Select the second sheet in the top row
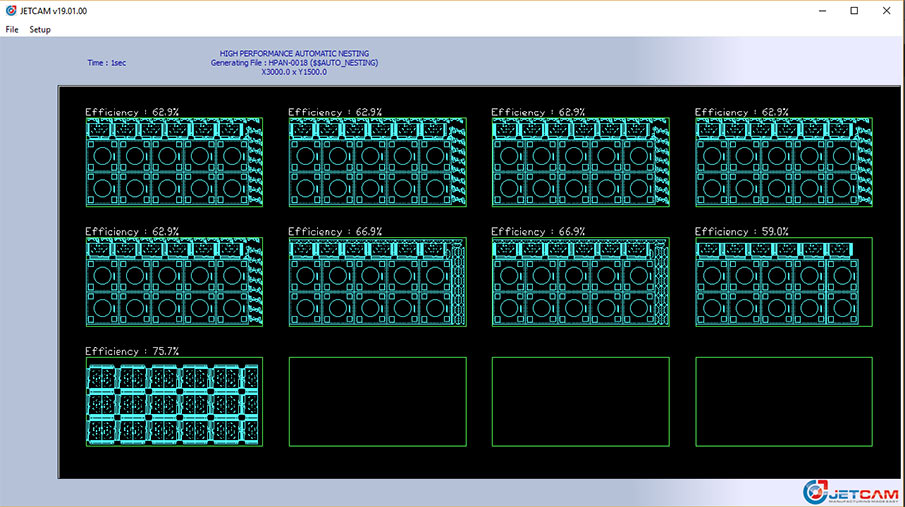905x507 pixels. pyautogui.click(x=377, y=162)
